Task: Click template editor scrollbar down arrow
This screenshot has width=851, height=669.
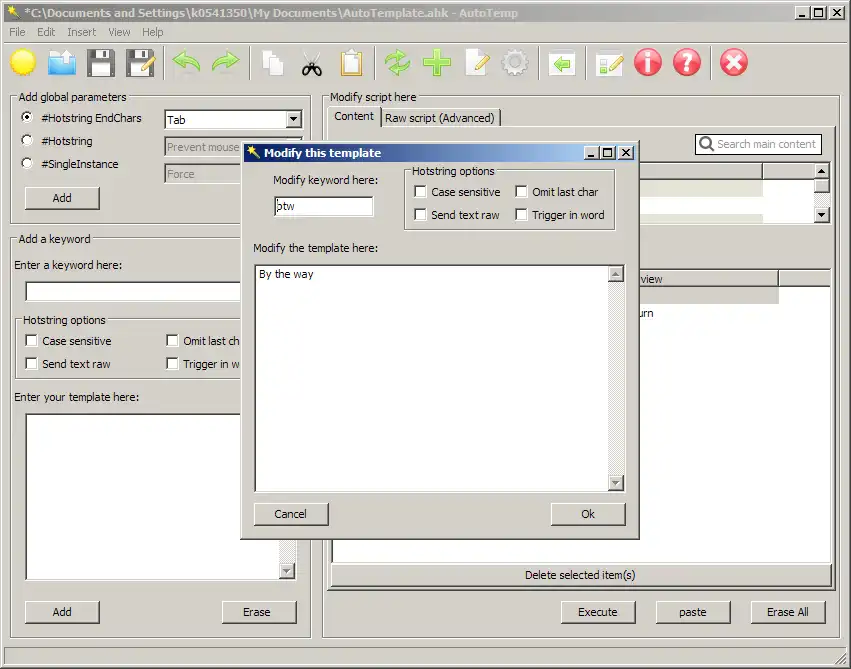Action: 615,482
